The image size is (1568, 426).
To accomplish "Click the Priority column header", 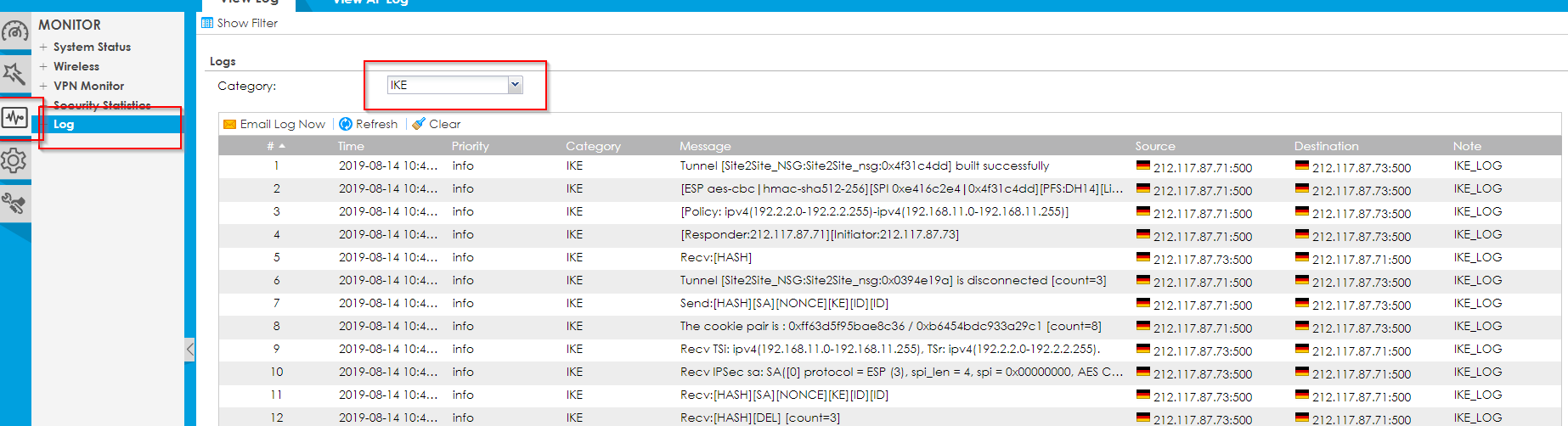I will (470, 146).
